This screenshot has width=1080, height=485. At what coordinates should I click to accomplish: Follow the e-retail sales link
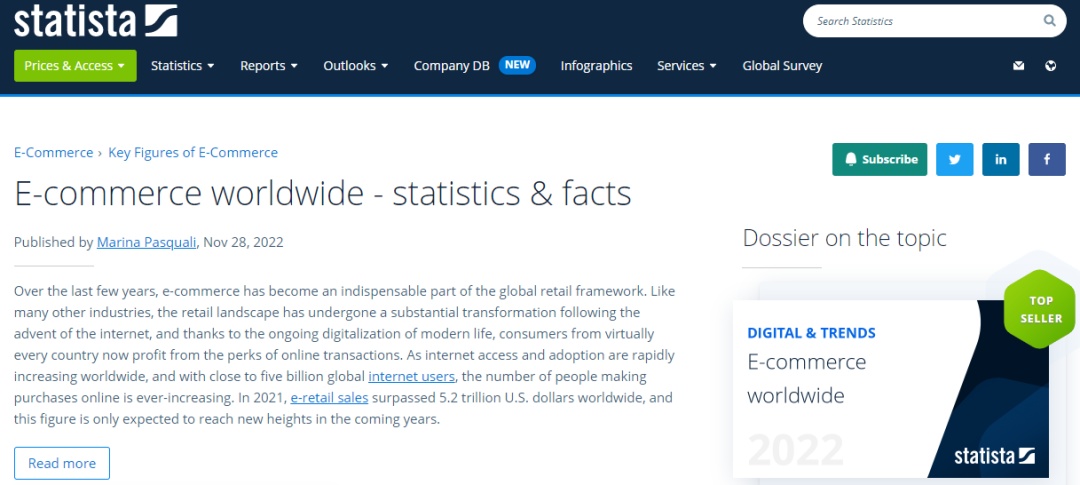[329, 398]
